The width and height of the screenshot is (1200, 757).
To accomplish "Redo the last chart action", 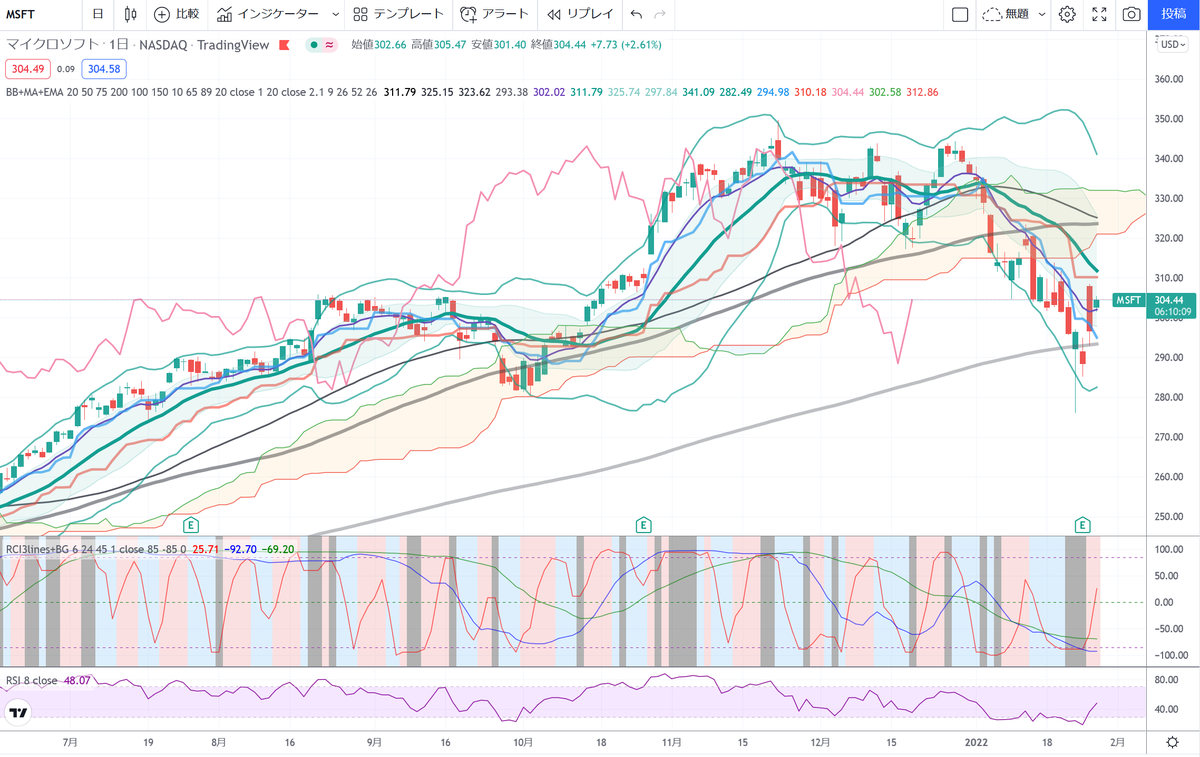I will [x=659, y=14].
